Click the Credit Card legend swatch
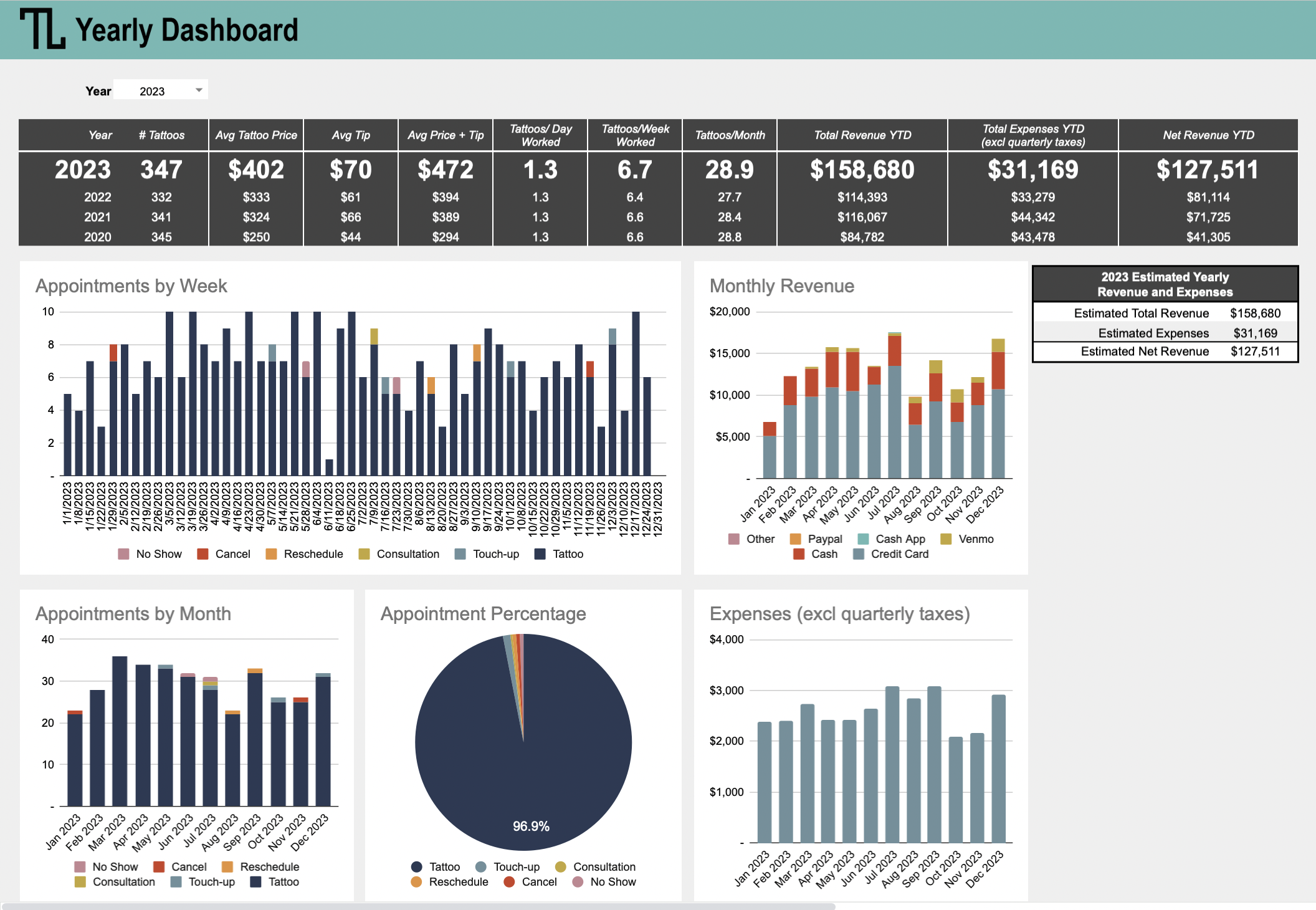 pos(859,554)
